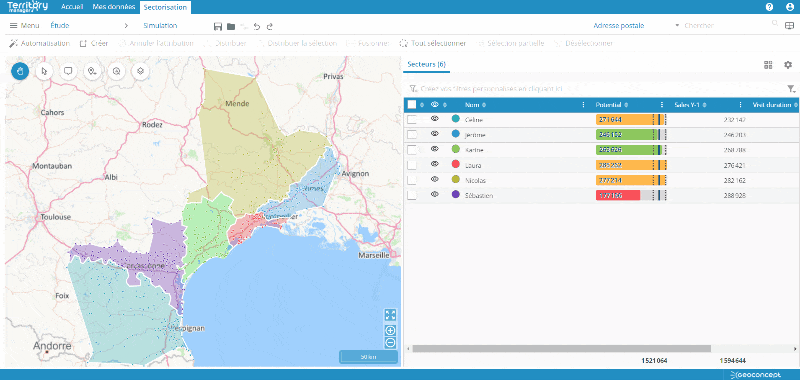Toggle visibility eye for Céline sector

tap(435, 119)
